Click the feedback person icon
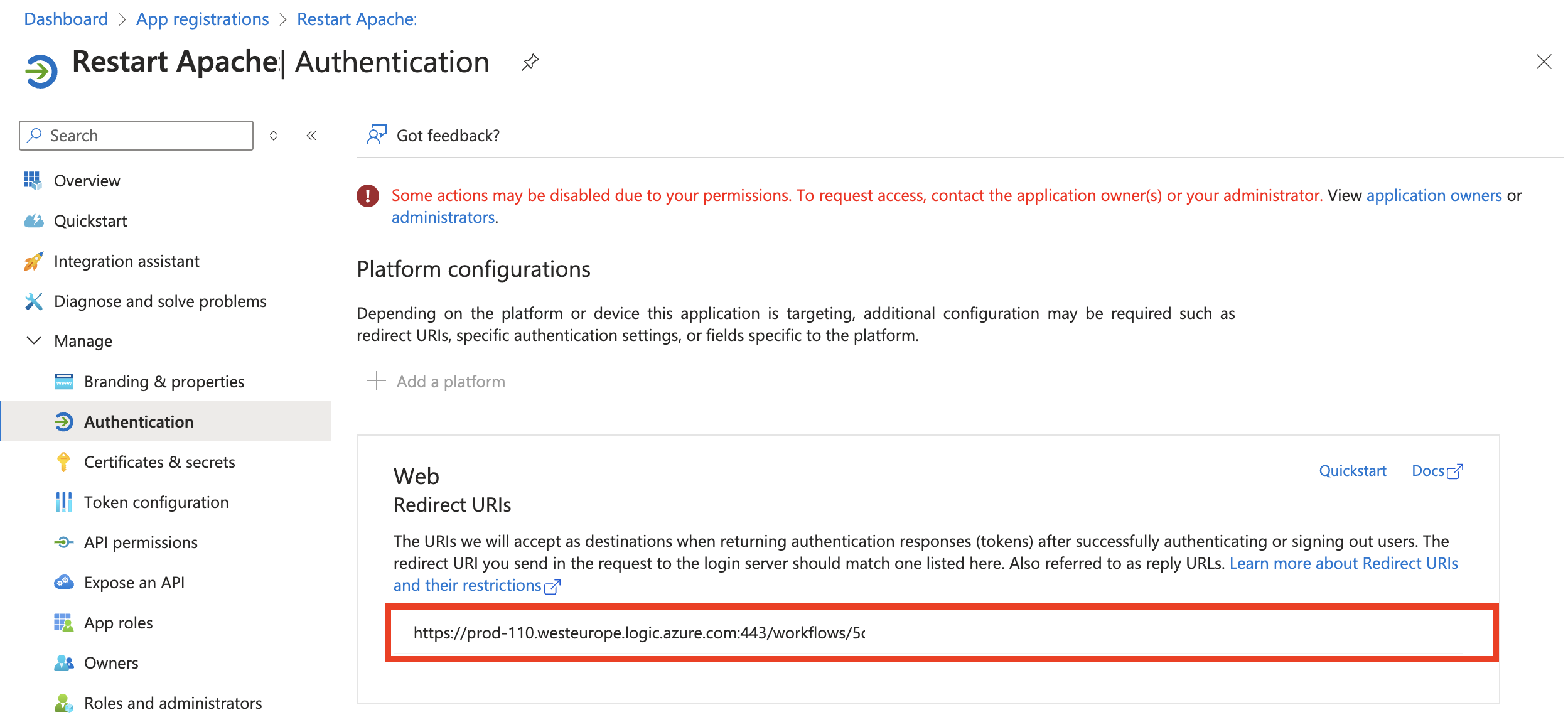 pos(376,135)
